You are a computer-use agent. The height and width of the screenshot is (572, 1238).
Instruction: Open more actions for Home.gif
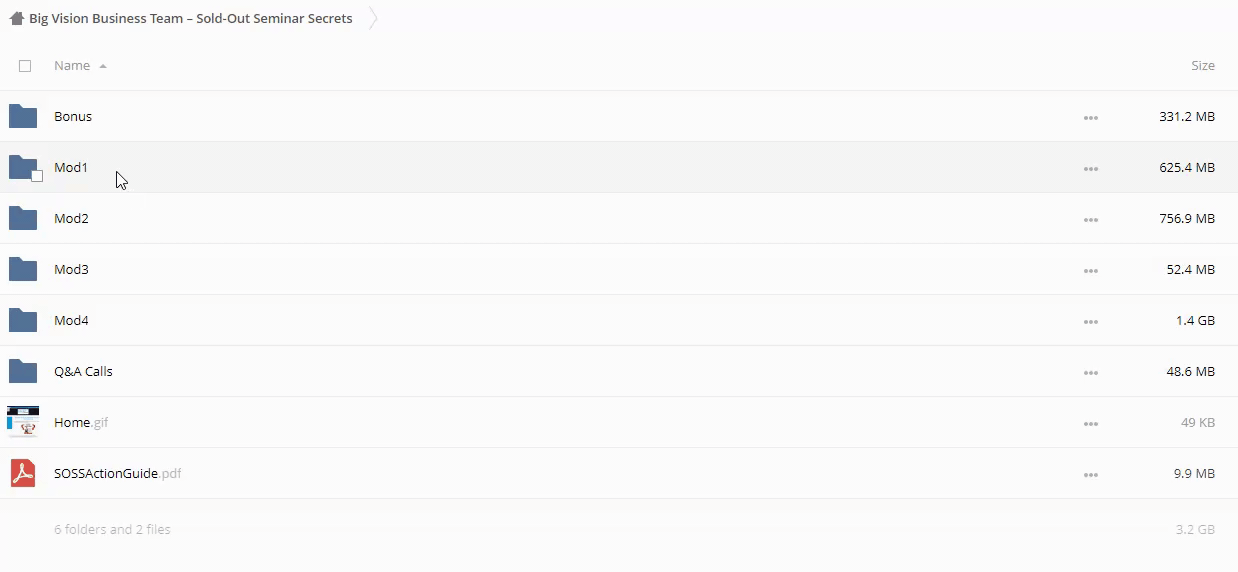(x=1090, y=424)
